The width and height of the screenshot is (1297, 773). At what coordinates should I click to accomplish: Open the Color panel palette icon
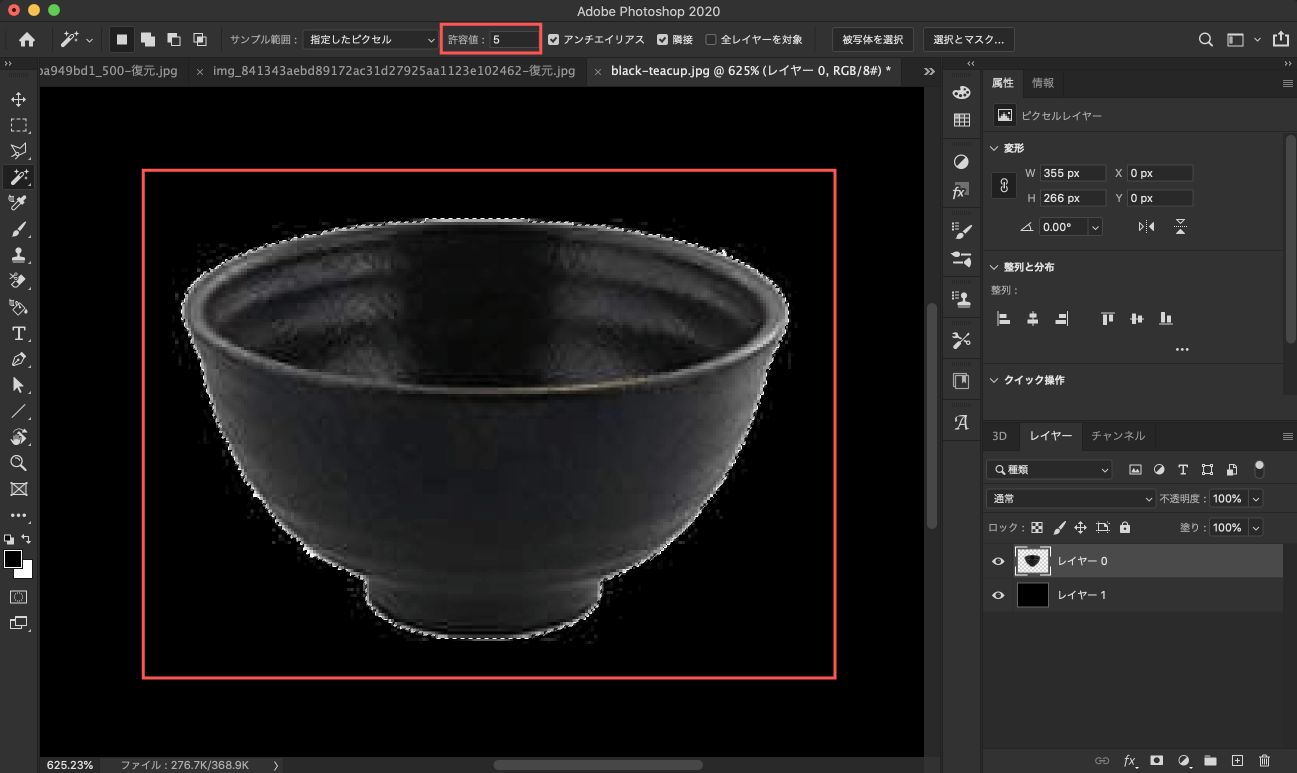point(962,93)
